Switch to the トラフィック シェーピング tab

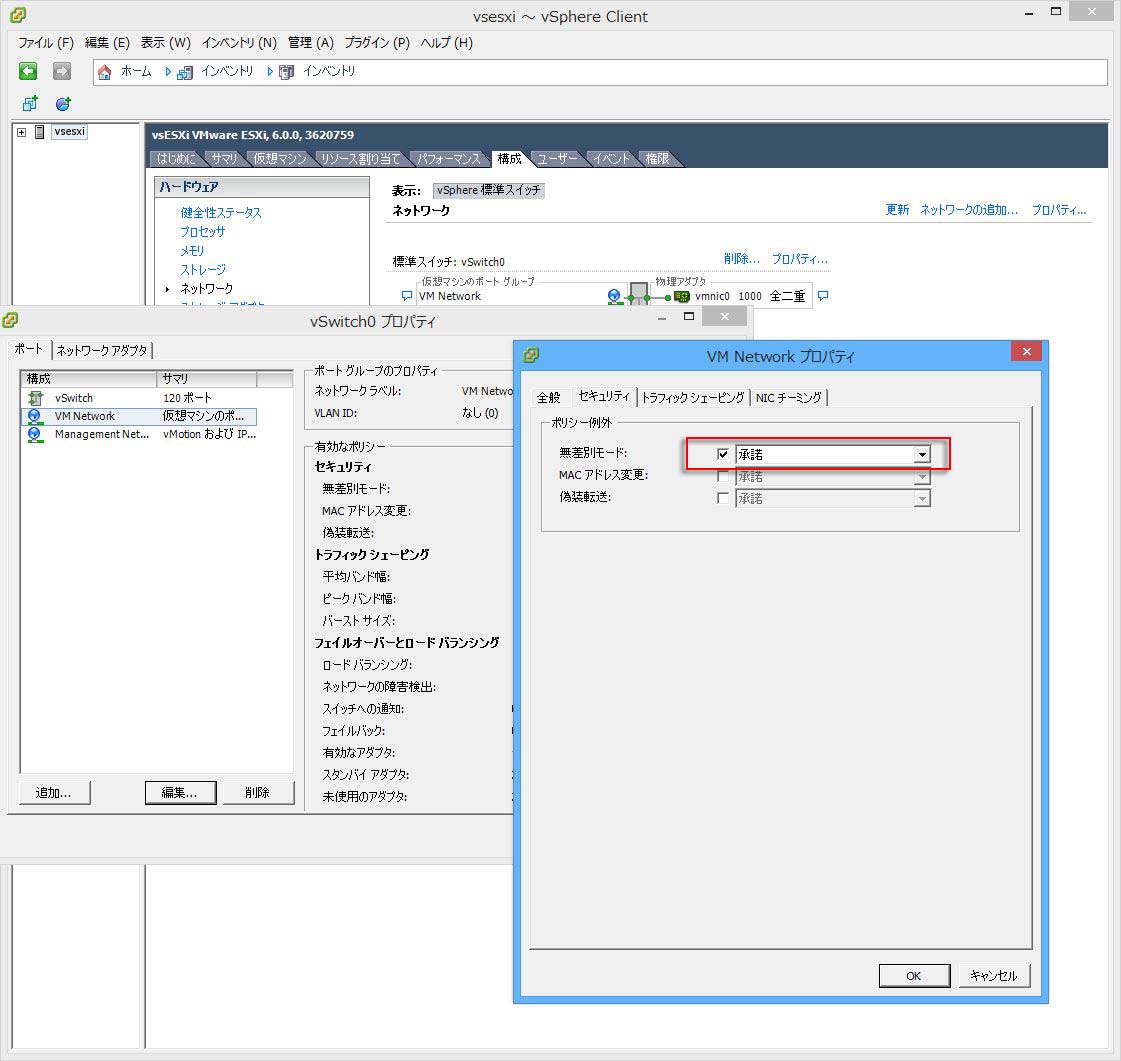(693, 398)
